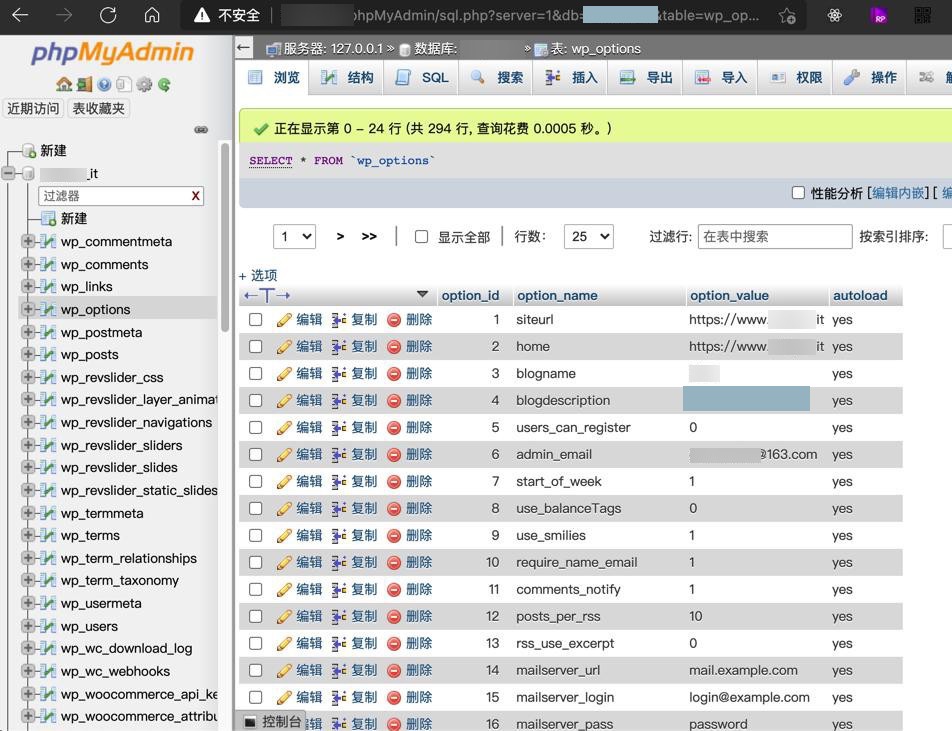
Task: Click the pencil edit icon for mailserver_url row
Action: [284, 671]
